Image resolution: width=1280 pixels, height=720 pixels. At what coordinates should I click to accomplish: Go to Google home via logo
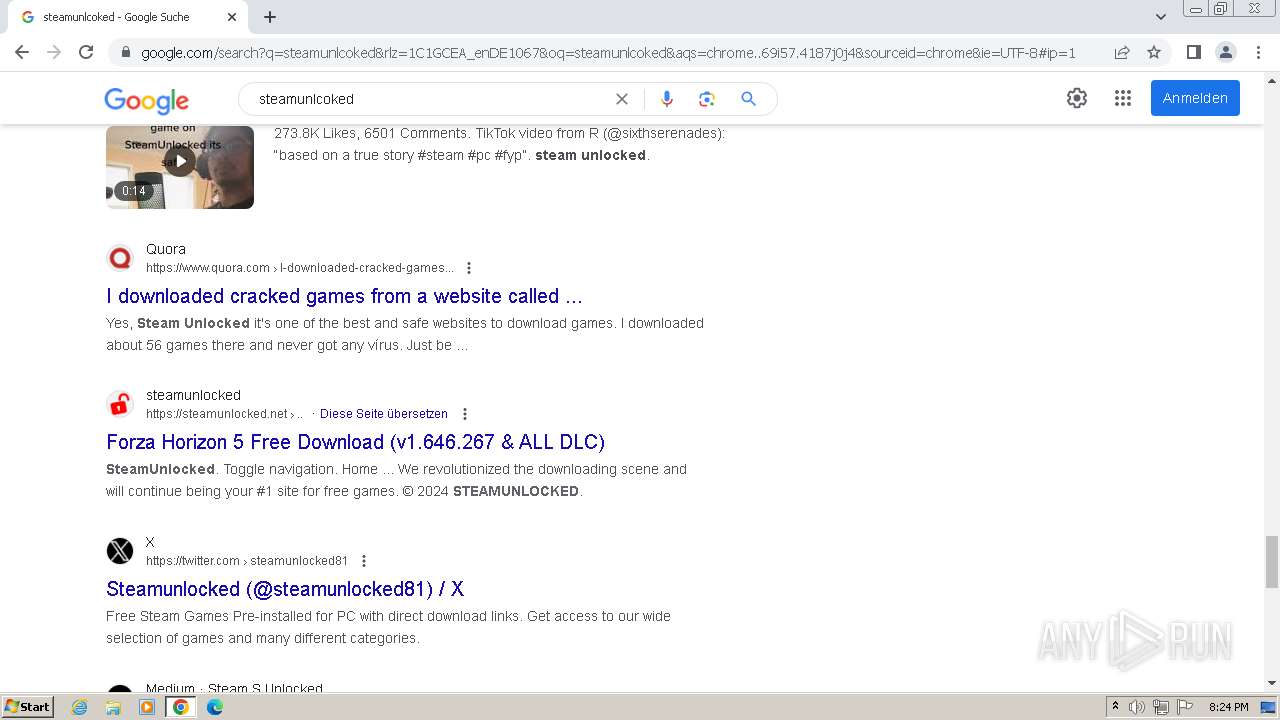pyautogui.click(x=147, y=100)
